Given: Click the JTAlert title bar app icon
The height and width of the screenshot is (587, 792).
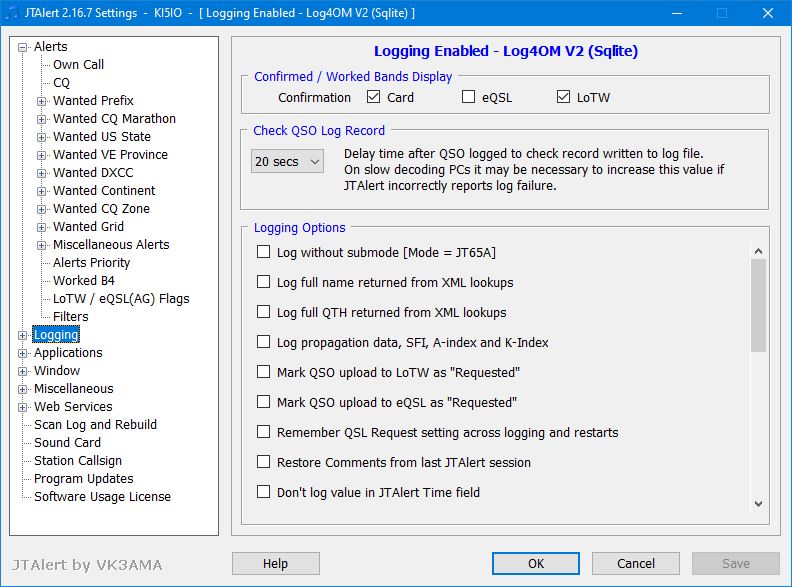Looking at the screenshot, I should 12,12.
